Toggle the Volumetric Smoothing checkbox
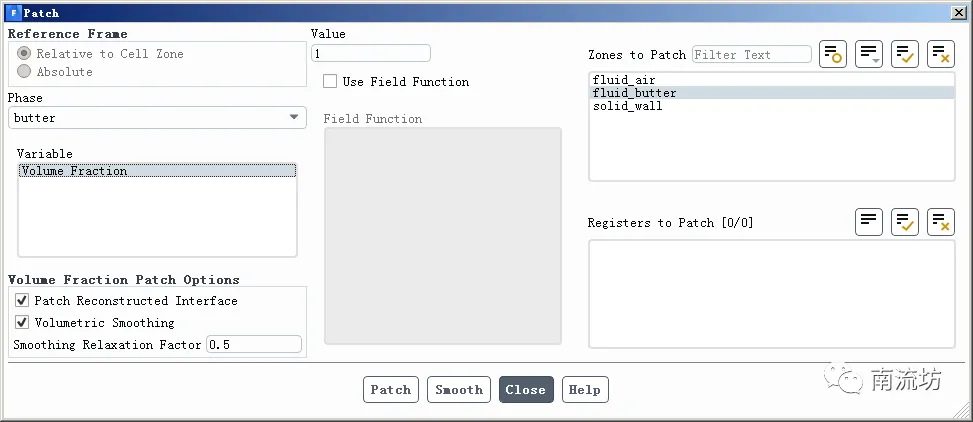This screenshot has height=422, width=973. (x=22, y=323)
